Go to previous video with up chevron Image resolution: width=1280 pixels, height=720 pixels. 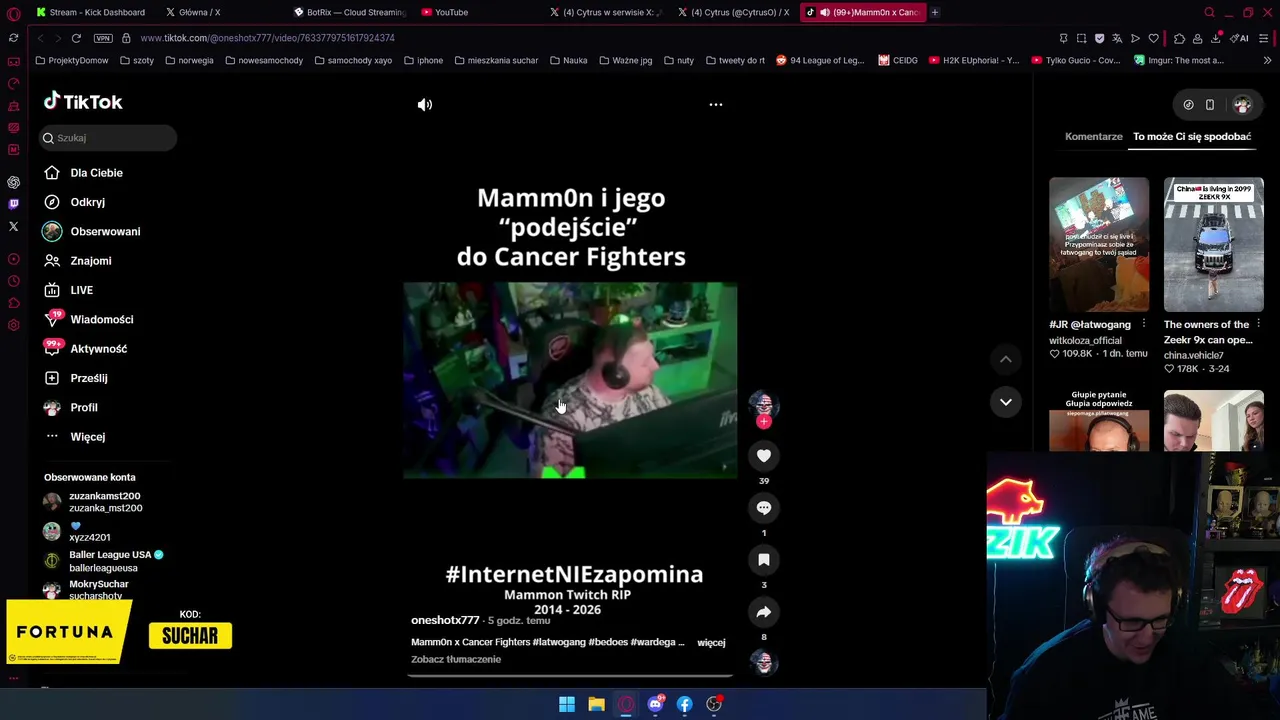point(1006,359)
